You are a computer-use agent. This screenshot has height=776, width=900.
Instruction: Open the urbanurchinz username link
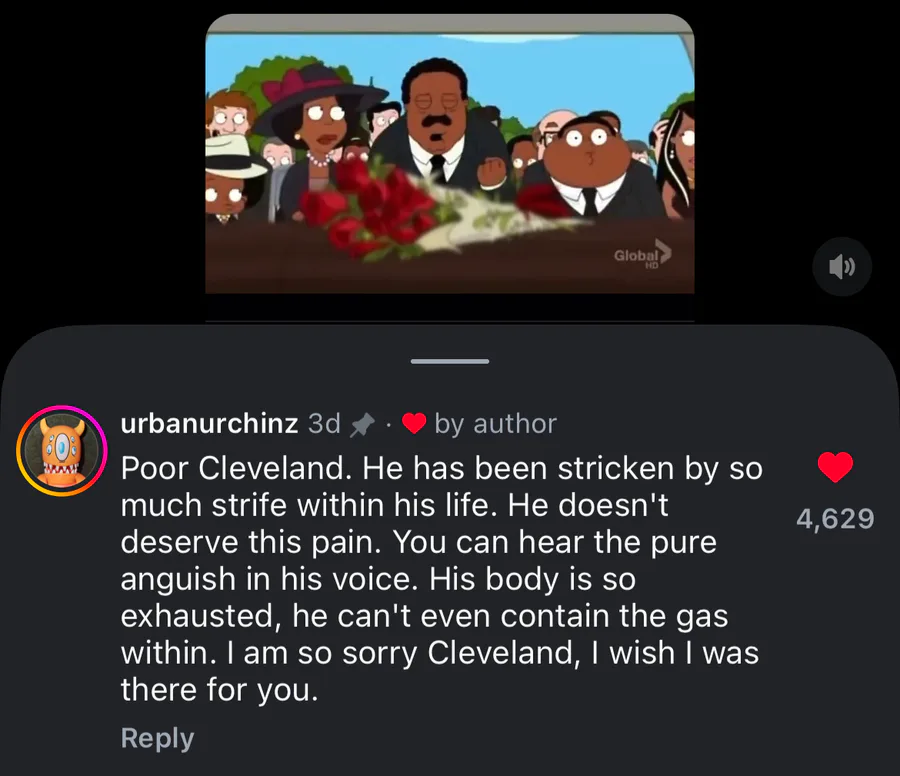tap(209, 424)
